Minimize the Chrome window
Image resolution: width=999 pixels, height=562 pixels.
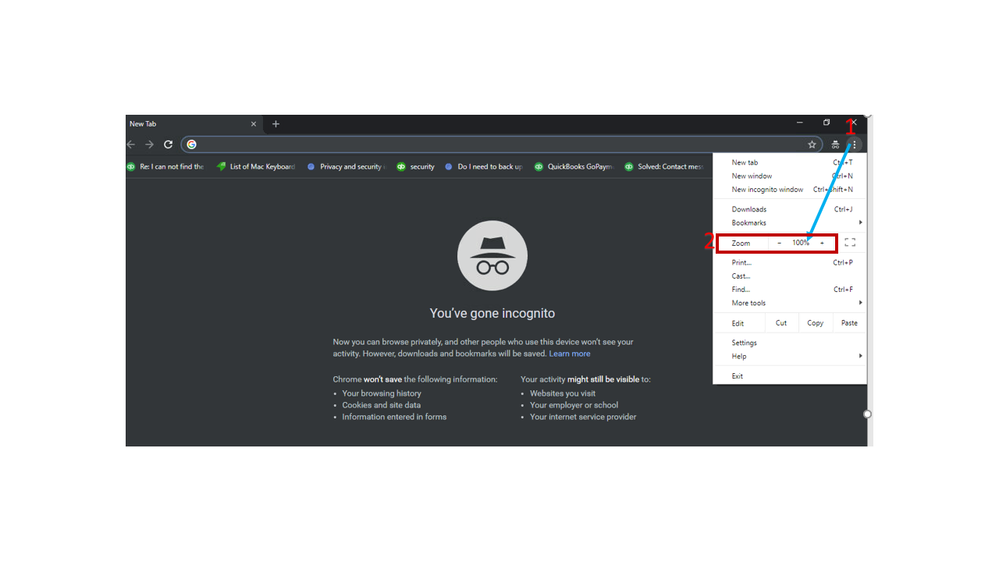click(x=800, y=122)
